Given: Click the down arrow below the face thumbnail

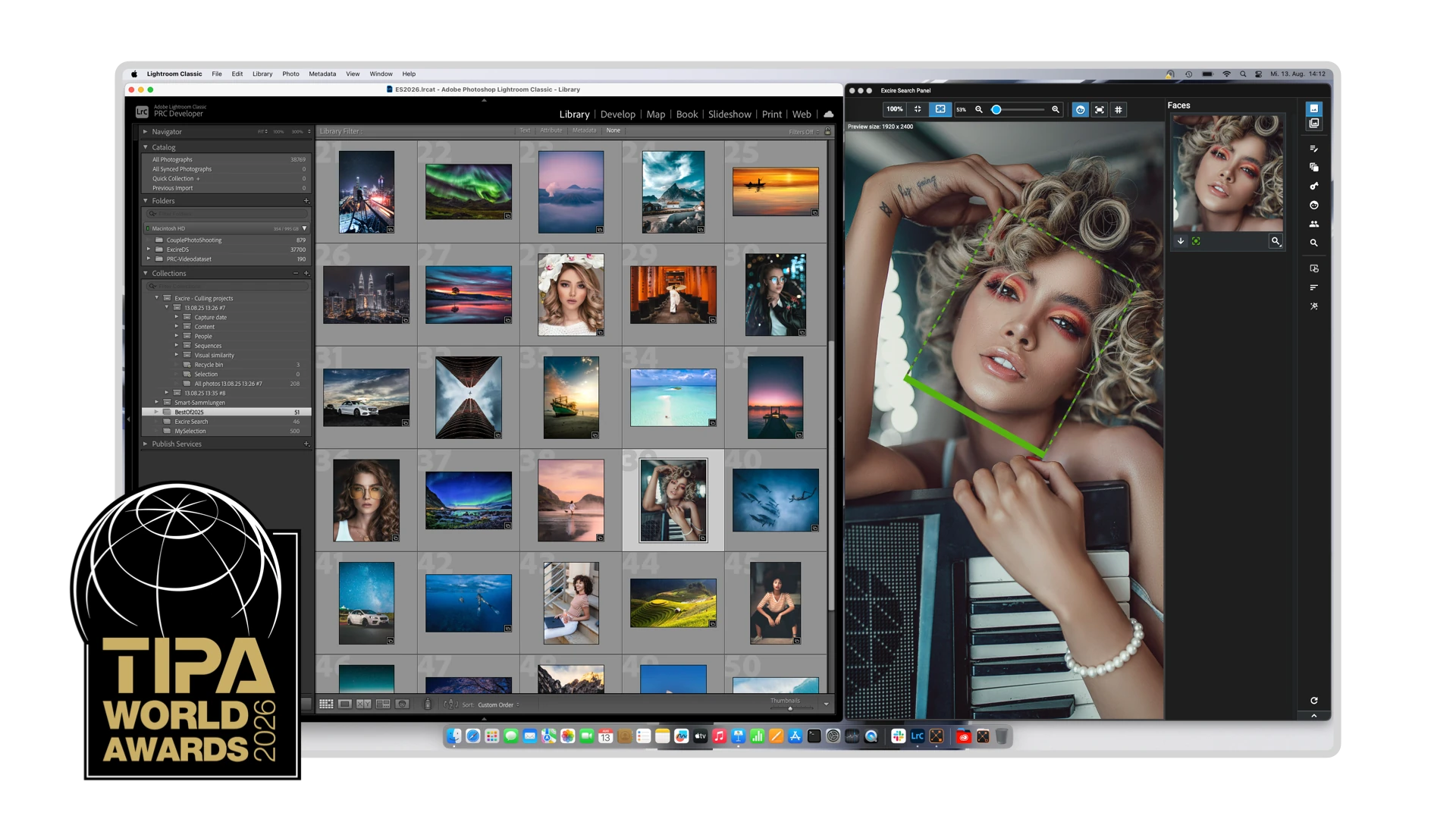Looking at the screenshot, I should click(1181, 241).
